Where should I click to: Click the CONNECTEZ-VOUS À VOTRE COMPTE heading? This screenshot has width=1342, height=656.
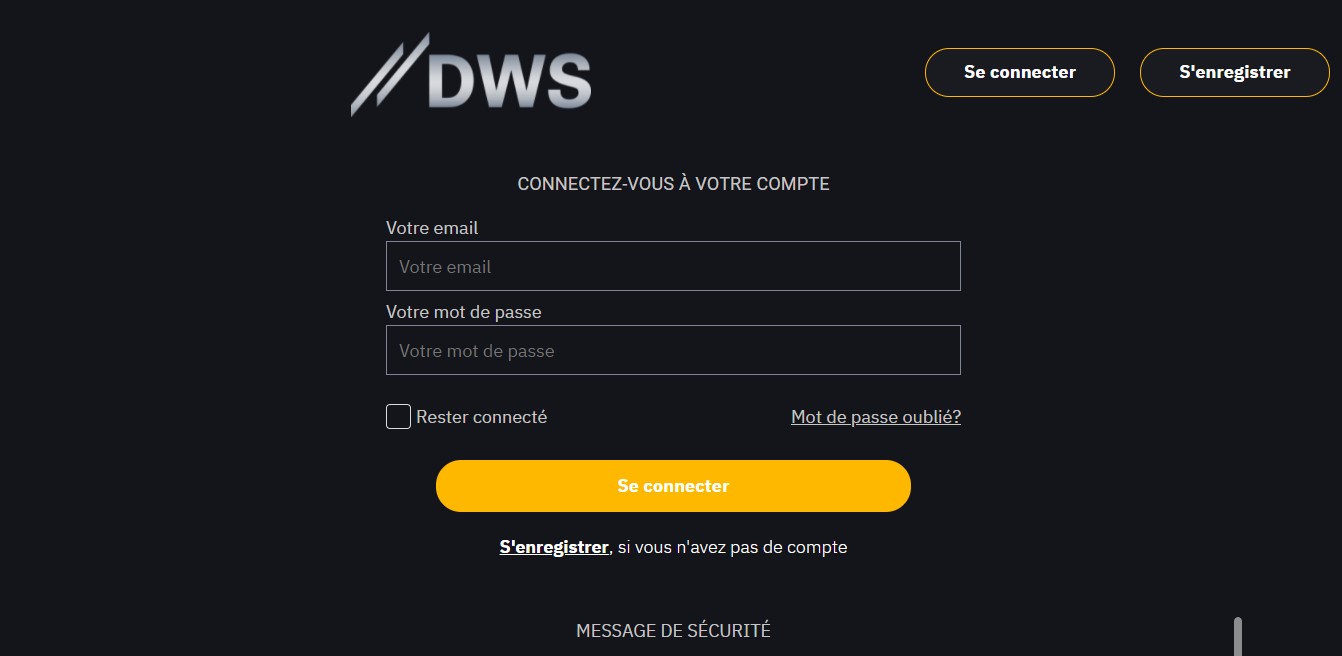(672, 184)
